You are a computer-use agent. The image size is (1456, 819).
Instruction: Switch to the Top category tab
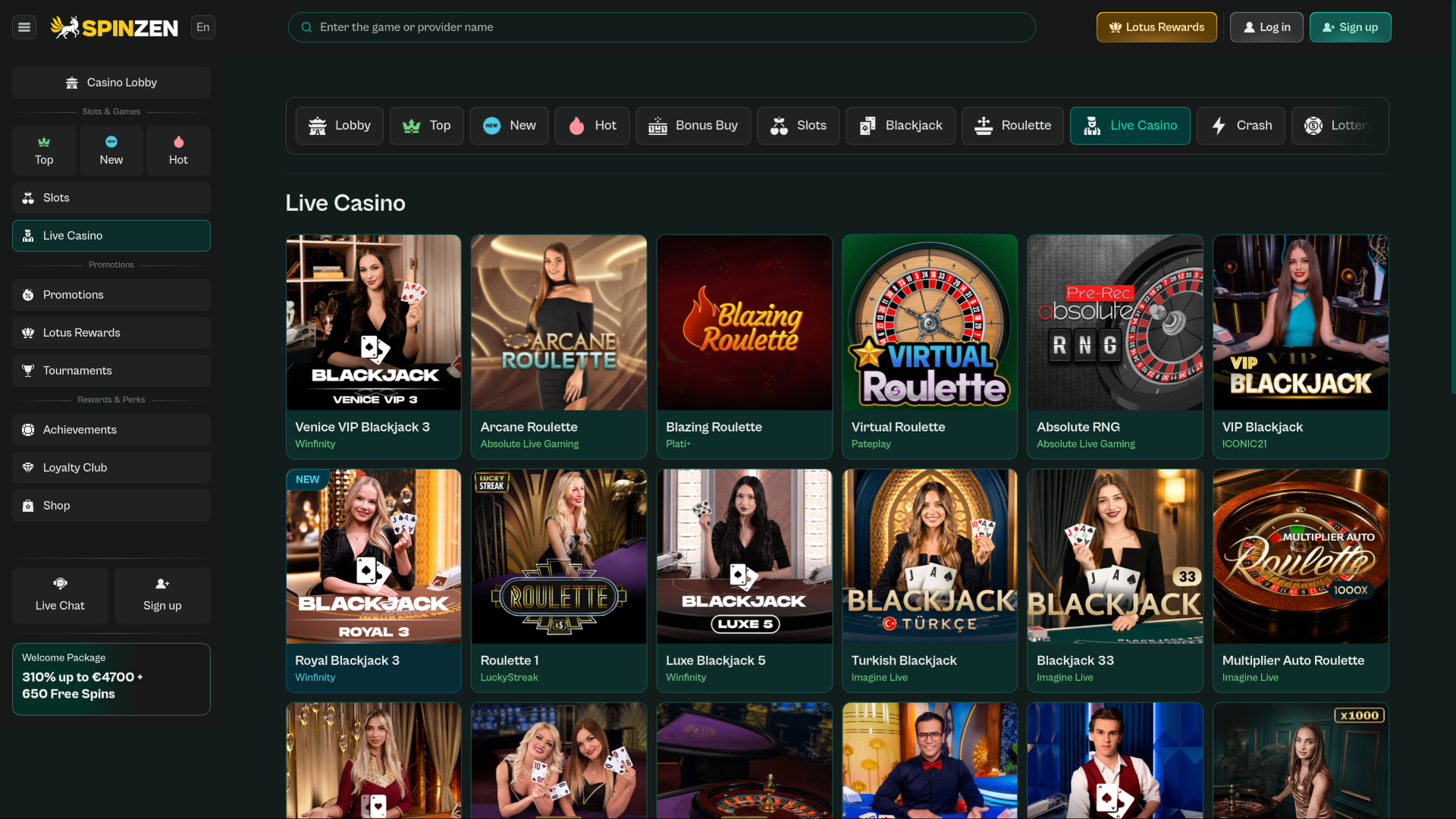(426, 126)
